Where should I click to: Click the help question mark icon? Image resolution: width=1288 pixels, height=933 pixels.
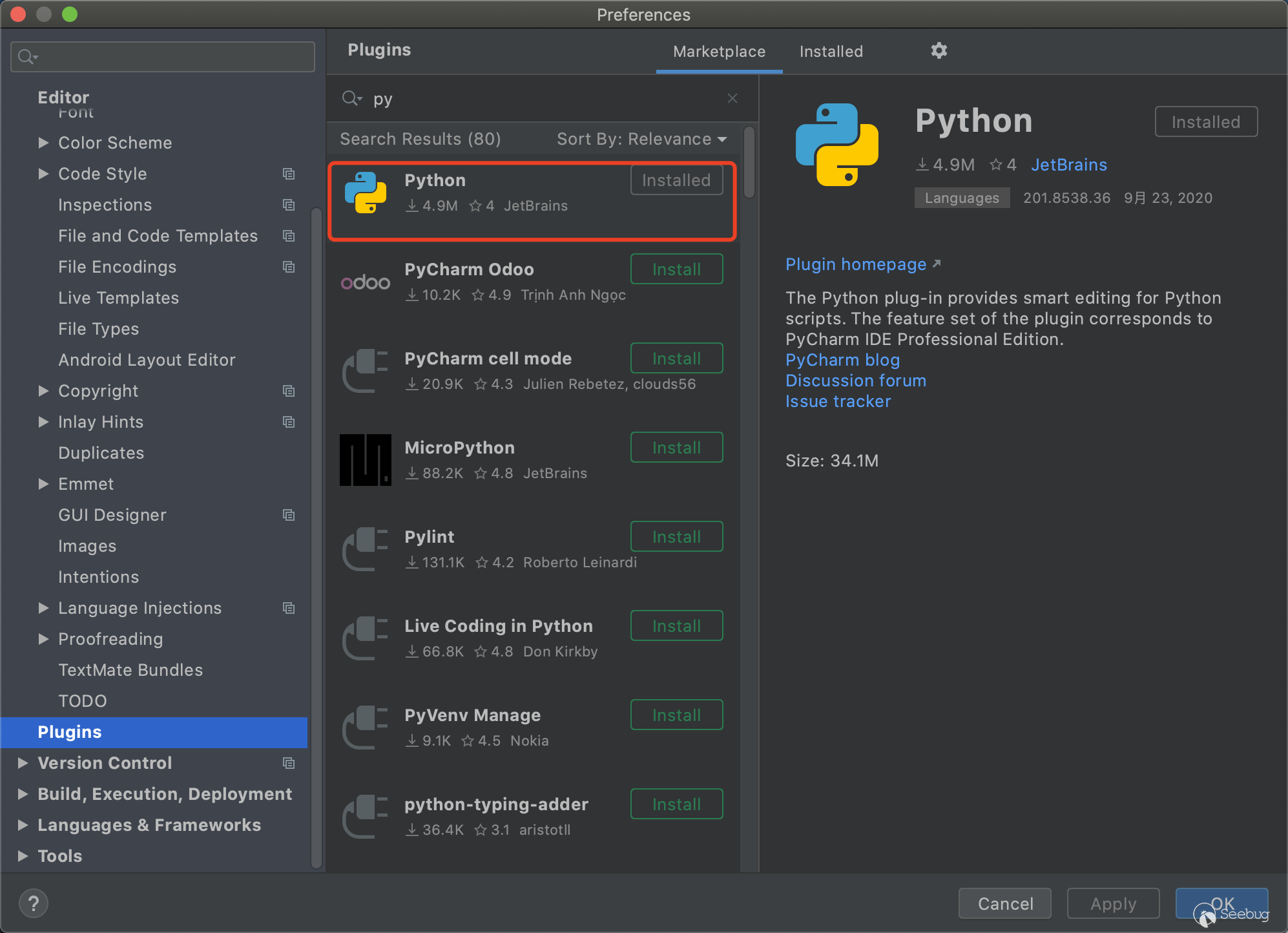34,903
